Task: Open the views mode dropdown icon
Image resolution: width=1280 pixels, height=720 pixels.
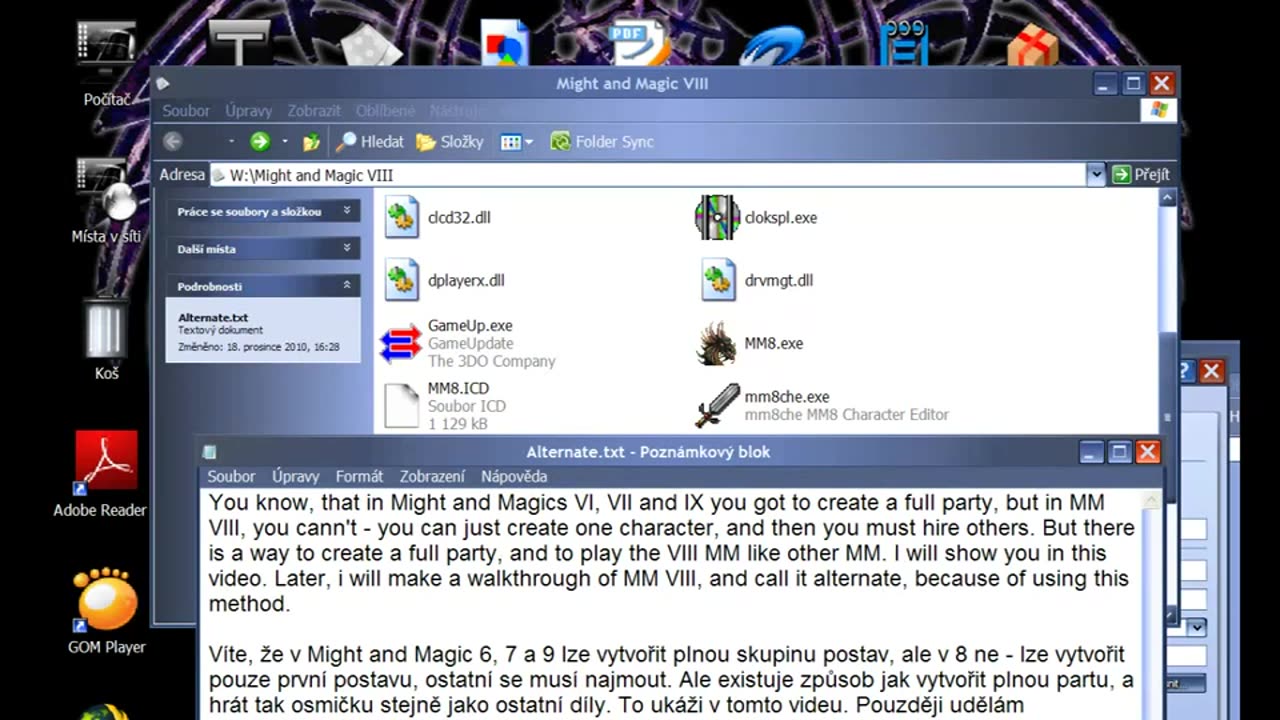Action: point(517,142)
